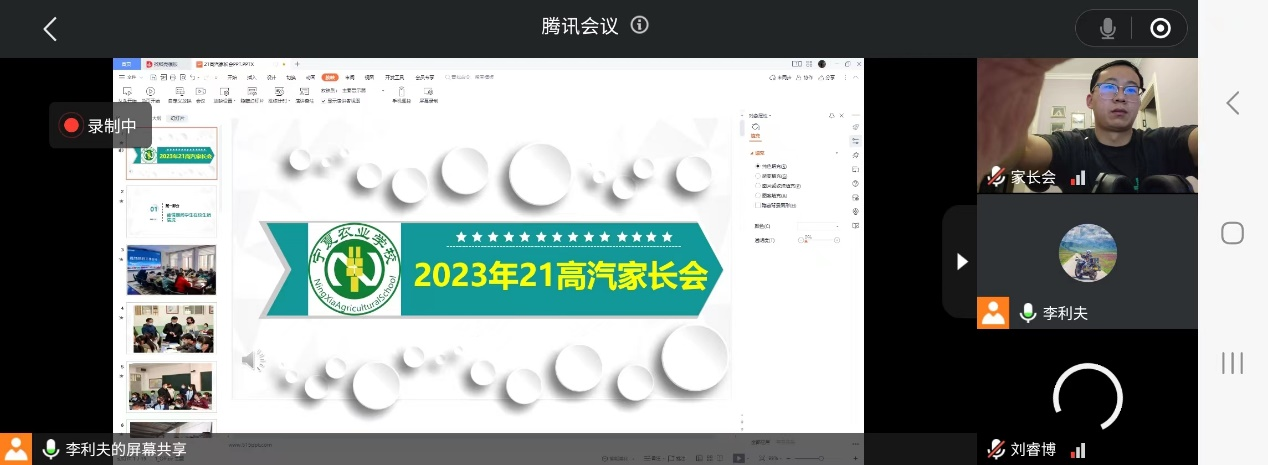Tap the green mic icon beside 李利夫
The width and height of the screenshot is (1268, 465).
[x=1027, y=312]
